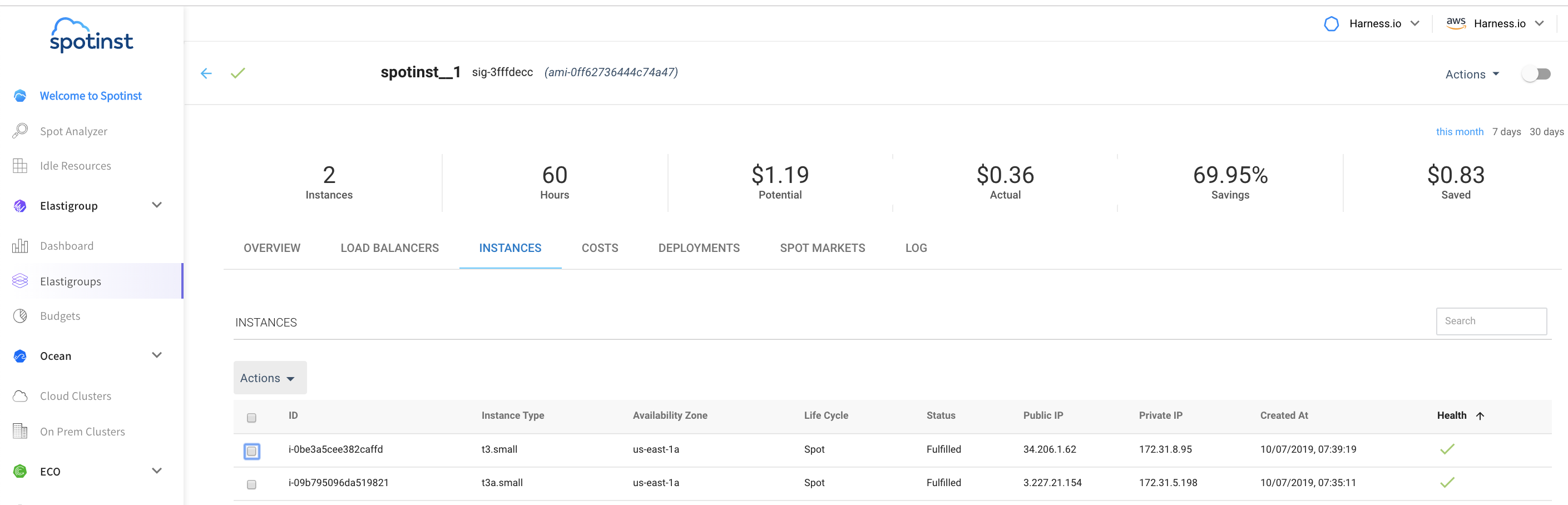
Task: Click the Budgets pie chart icon
Action: (x=20, y=316)
